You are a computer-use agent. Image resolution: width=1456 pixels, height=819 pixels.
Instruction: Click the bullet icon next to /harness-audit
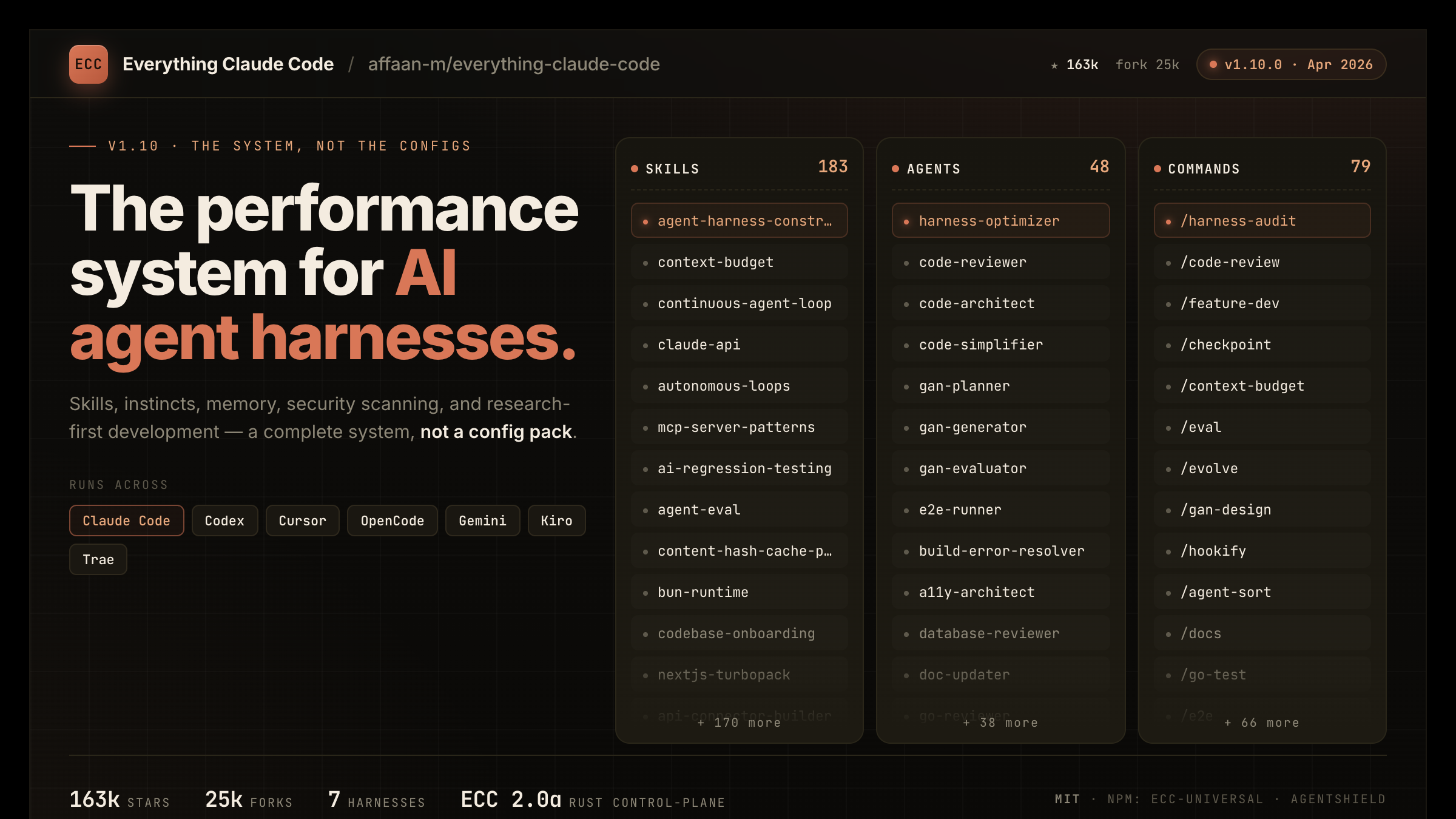click(1168, 221)
